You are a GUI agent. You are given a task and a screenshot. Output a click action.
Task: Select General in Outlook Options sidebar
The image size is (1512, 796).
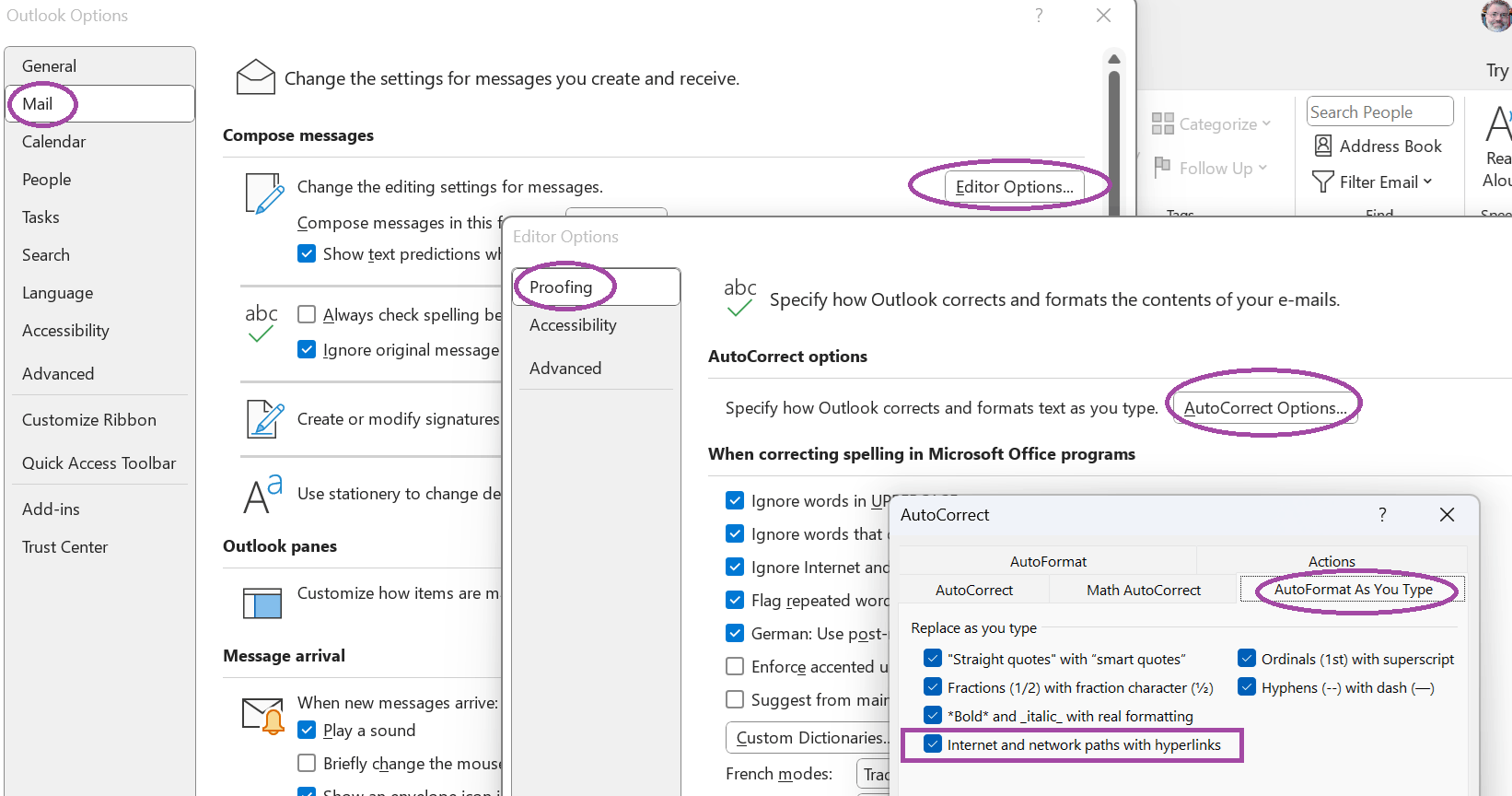(x=99, y=66)
